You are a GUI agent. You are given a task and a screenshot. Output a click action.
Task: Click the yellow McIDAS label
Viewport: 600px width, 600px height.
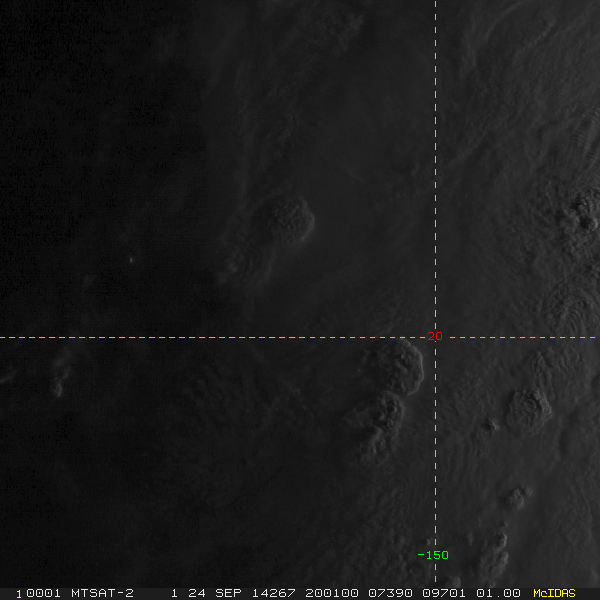(554, 593)
